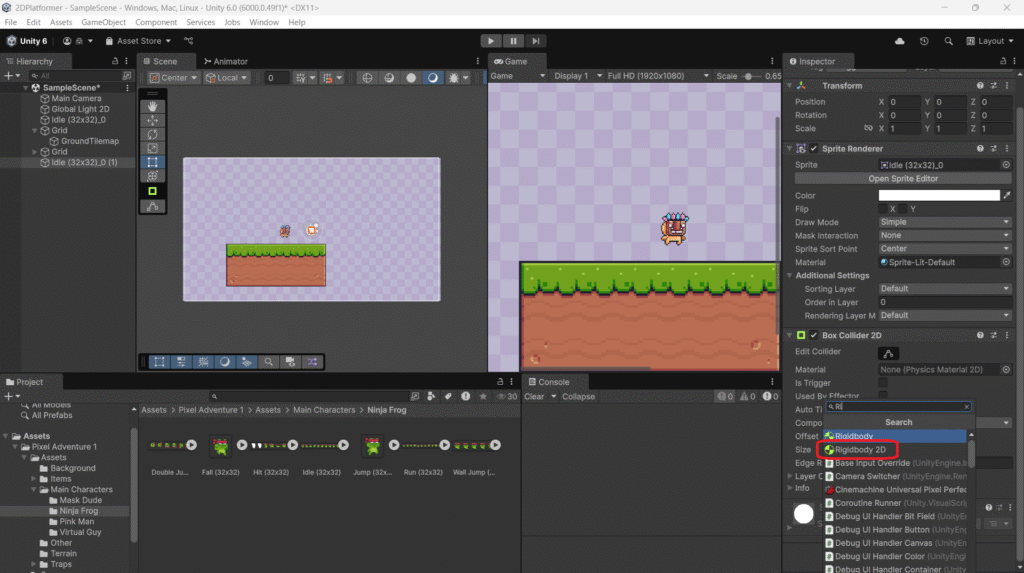Viewport: 1024px width, 573px height.
Task: Click the Clear button in Console
Action: [534, 396]
